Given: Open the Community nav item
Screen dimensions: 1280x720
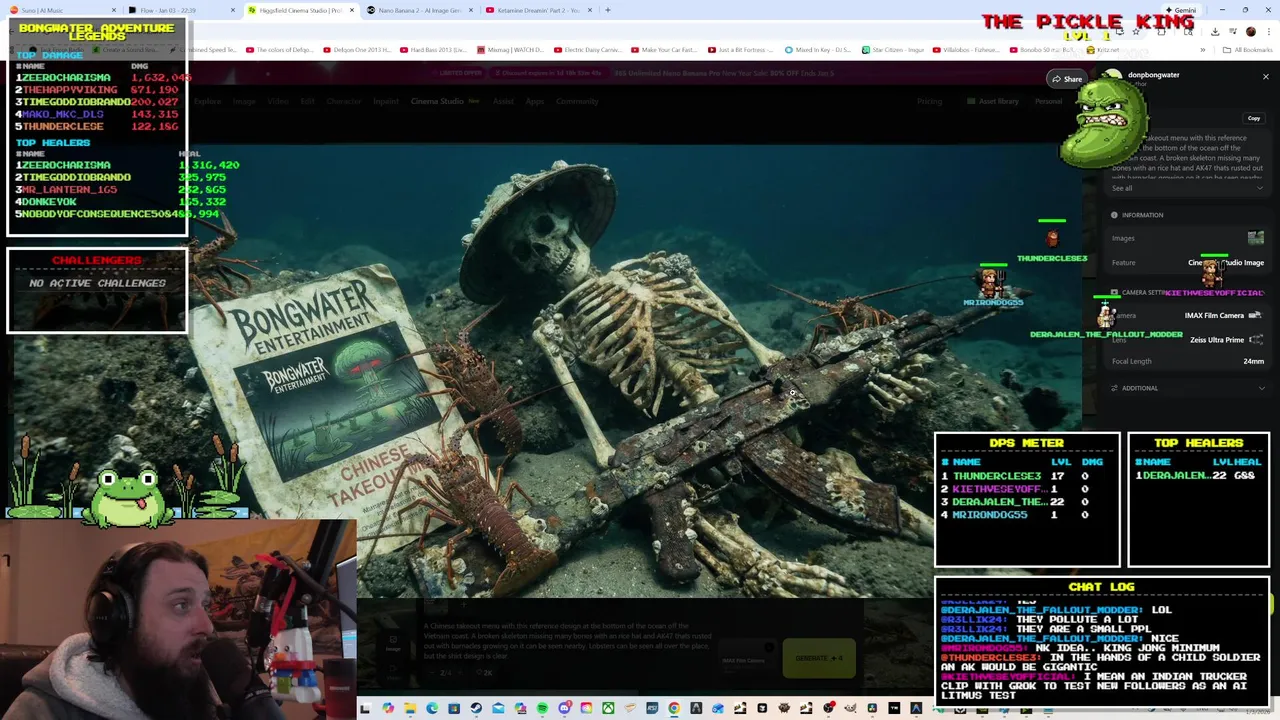Looking at the screenshot, I should (577, 101).
